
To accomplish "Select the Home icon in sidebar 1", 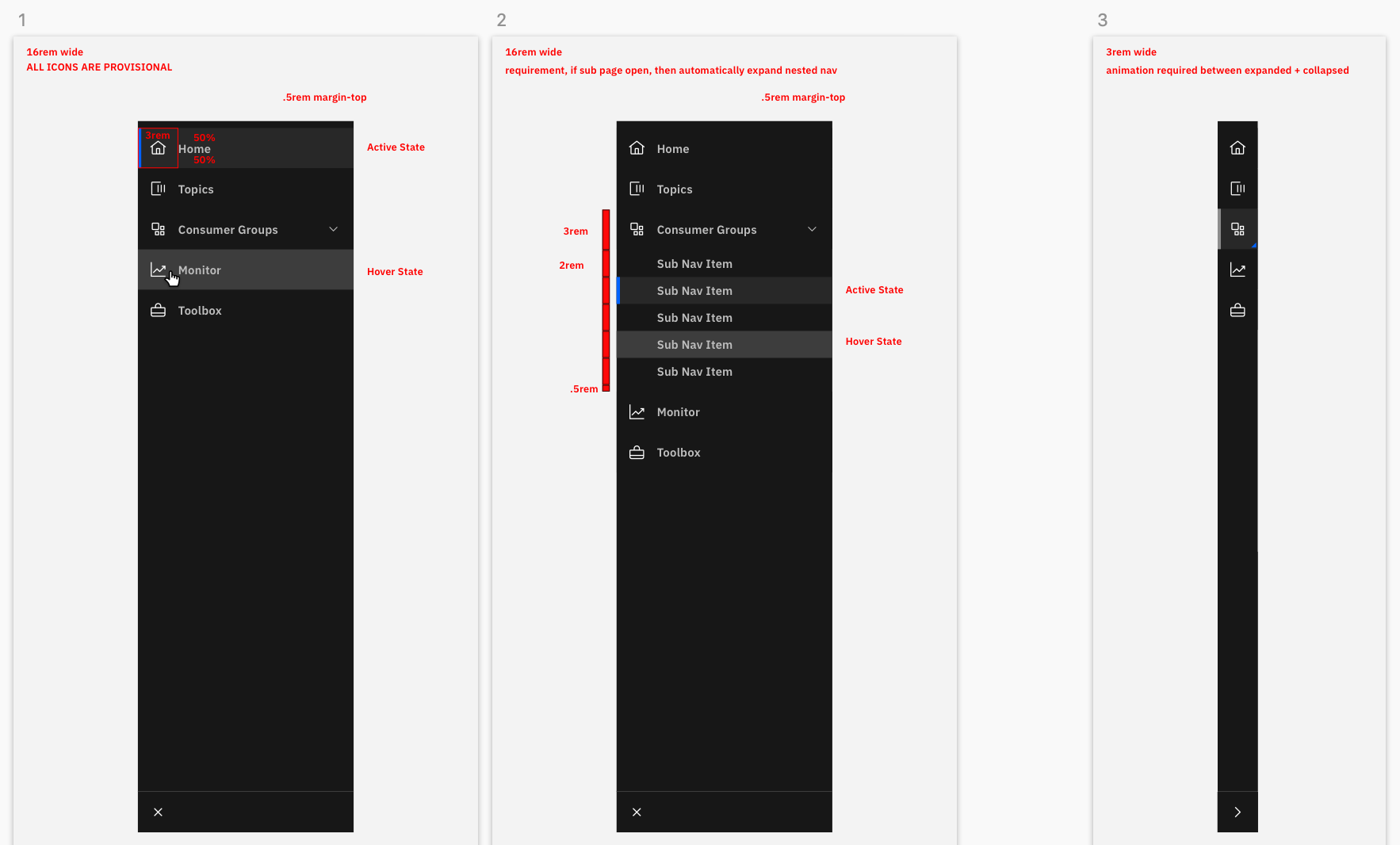I will click(159, 147).
